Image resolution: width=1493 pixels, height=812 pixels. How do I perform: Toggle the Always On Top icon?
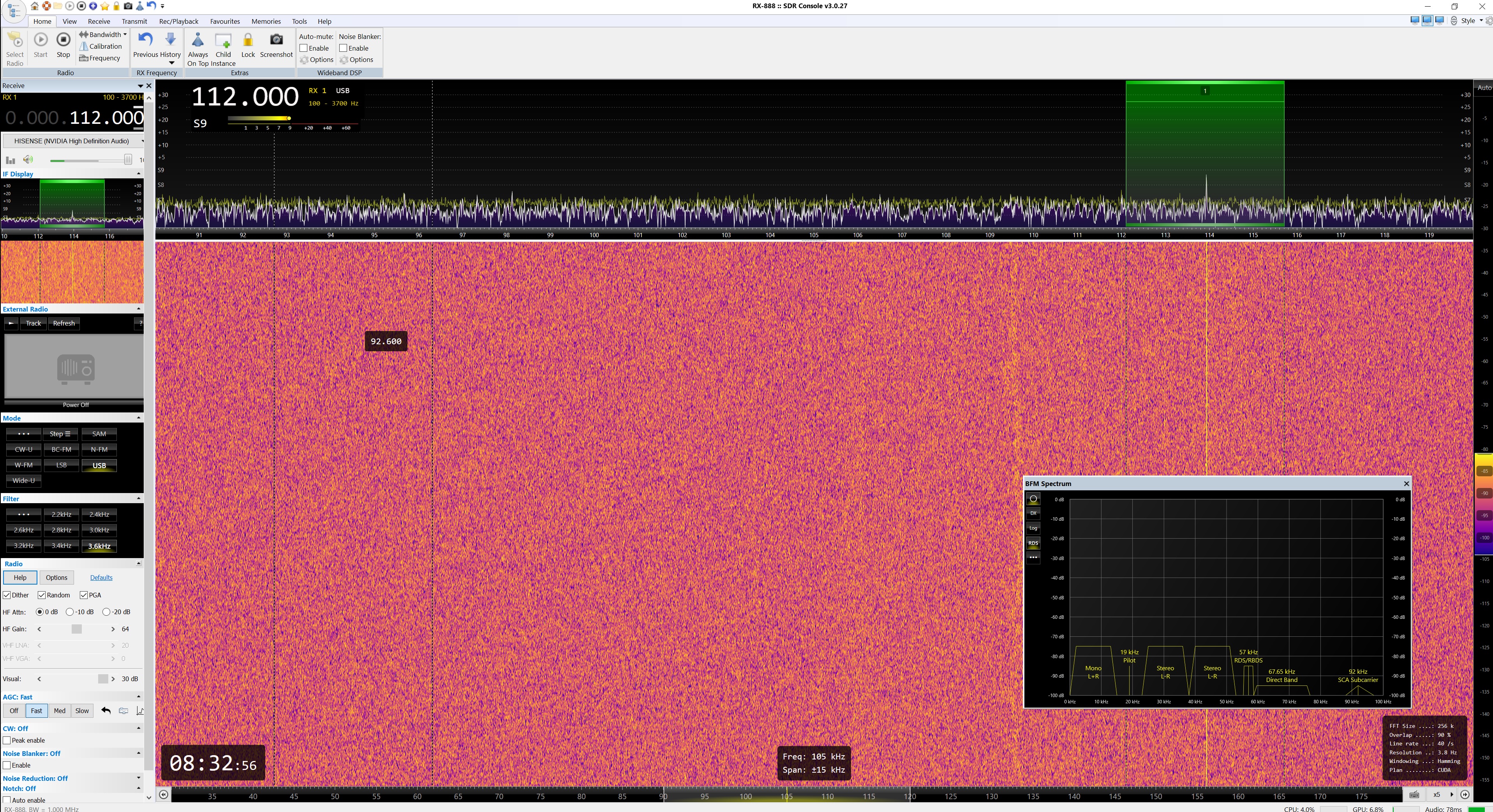point(197,40)
